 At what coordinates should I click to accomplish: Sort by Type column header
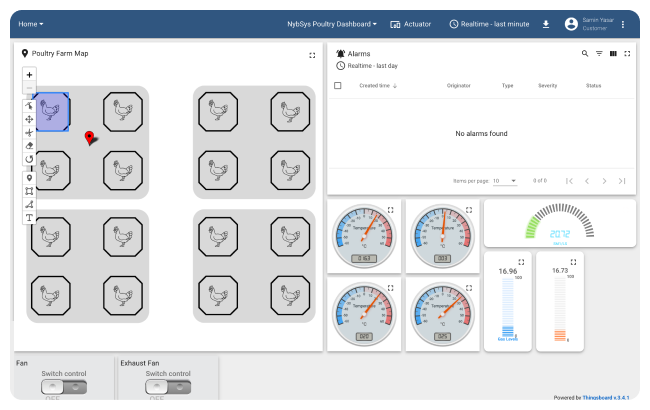(x=507, y=85)
